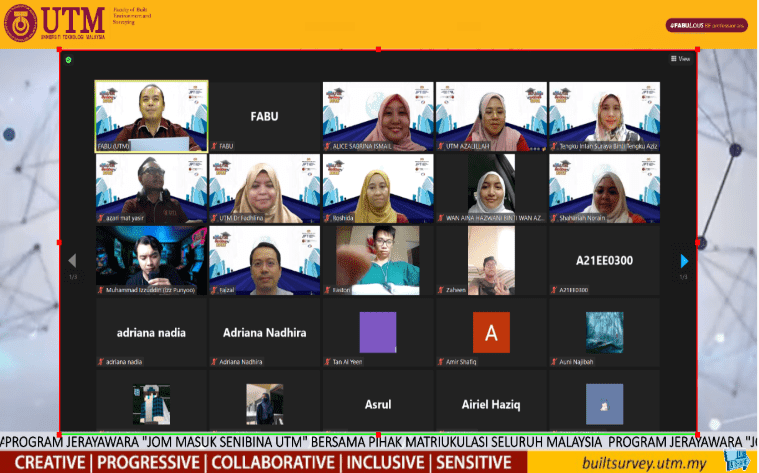Click muted mic icon beside Zaheen
Viewport: 759px width, 473px height.
(x=440, y=290)
